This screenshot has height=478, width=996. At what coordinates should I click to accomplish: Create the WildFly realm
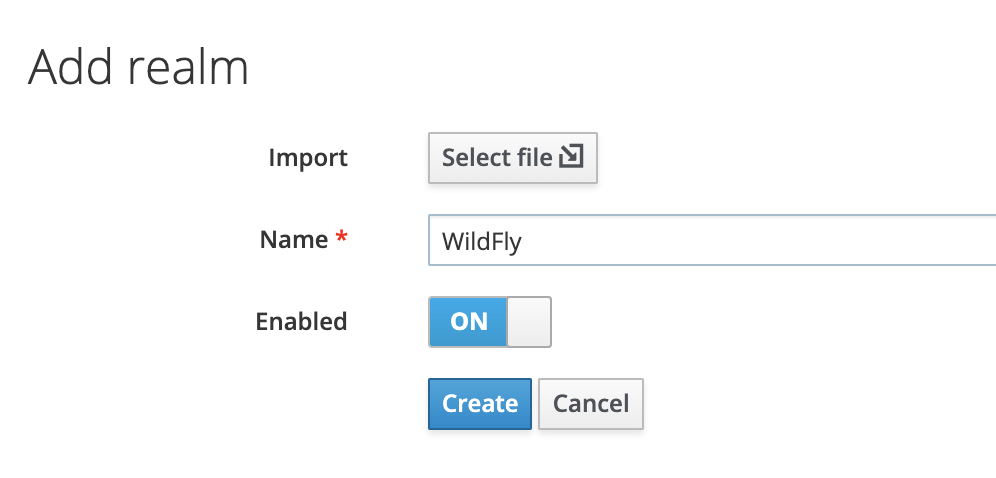480,404
